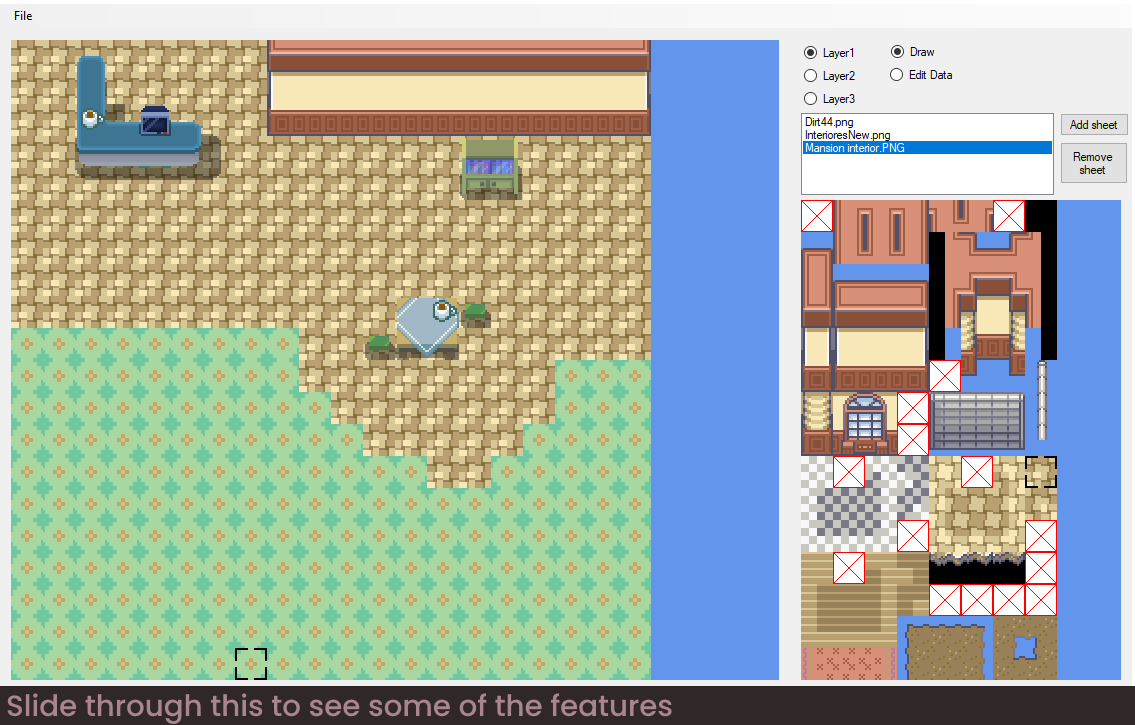Click the cream wall panel on the map

pos(458,91)
